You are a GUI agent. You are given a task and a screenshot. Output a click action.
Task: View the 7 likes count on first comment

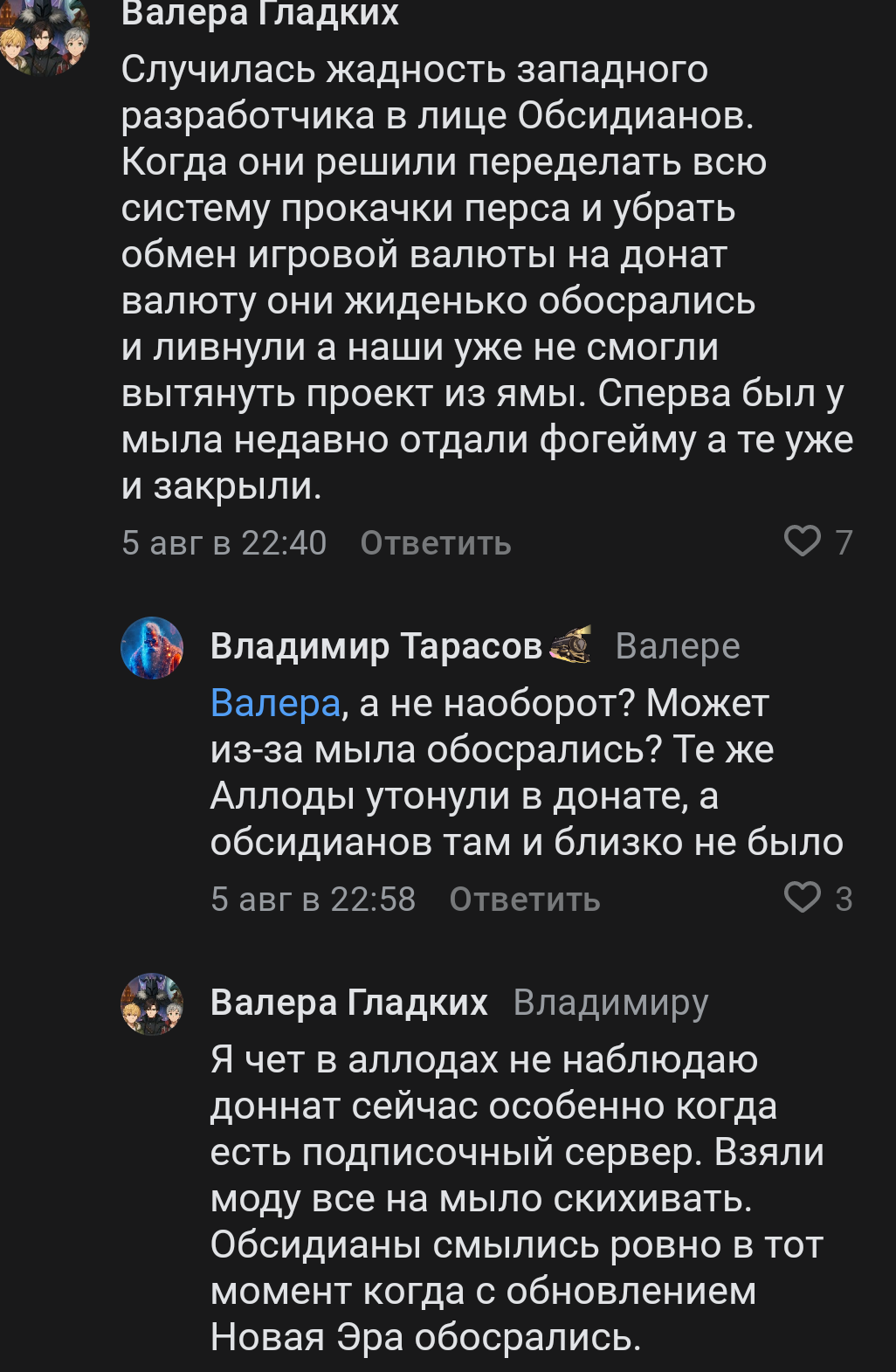click(843, 542)
